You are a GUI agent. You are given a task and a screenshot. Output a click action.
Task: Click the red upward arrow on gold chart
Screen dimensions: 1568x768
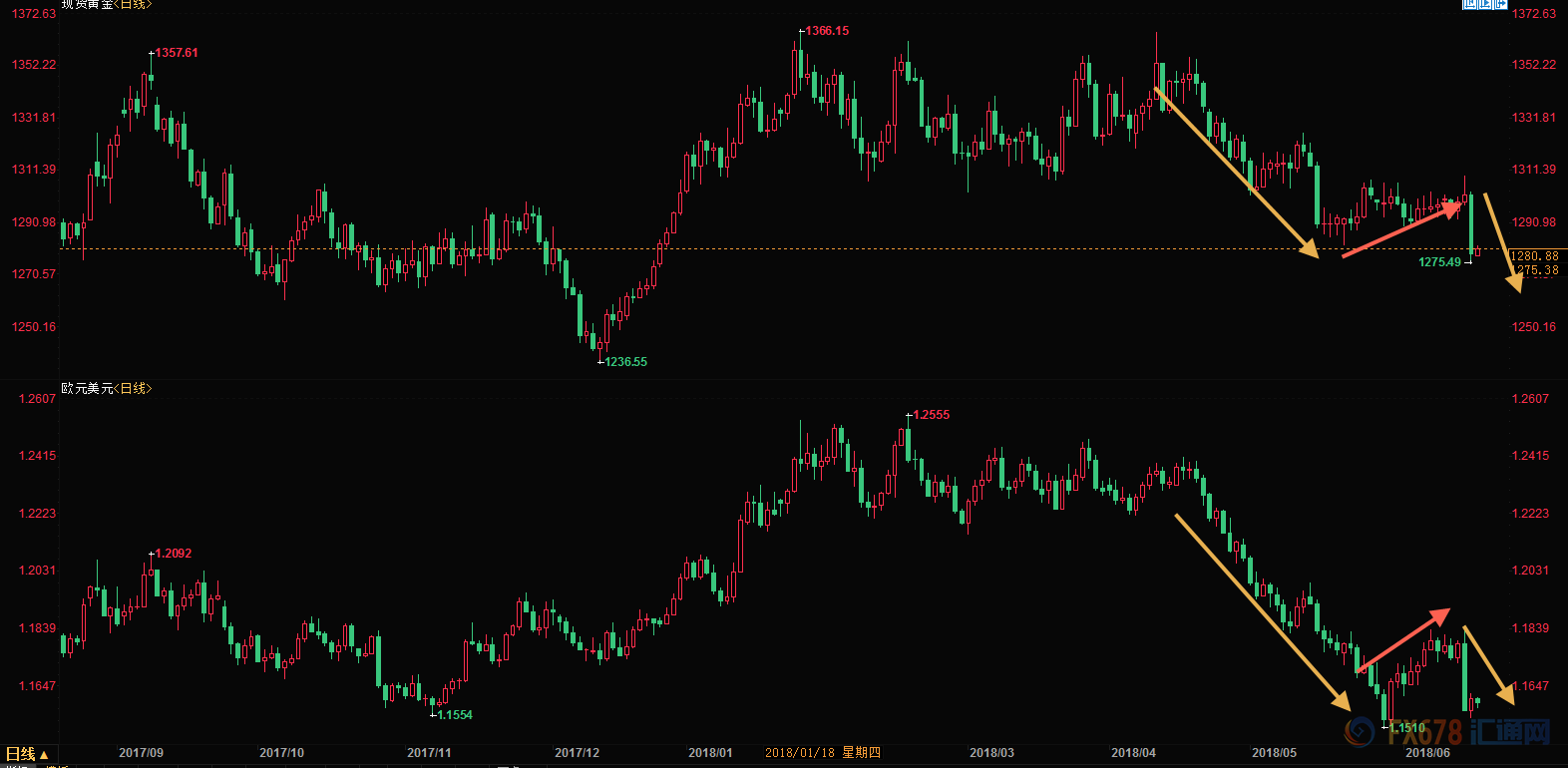coord(1401,230)
